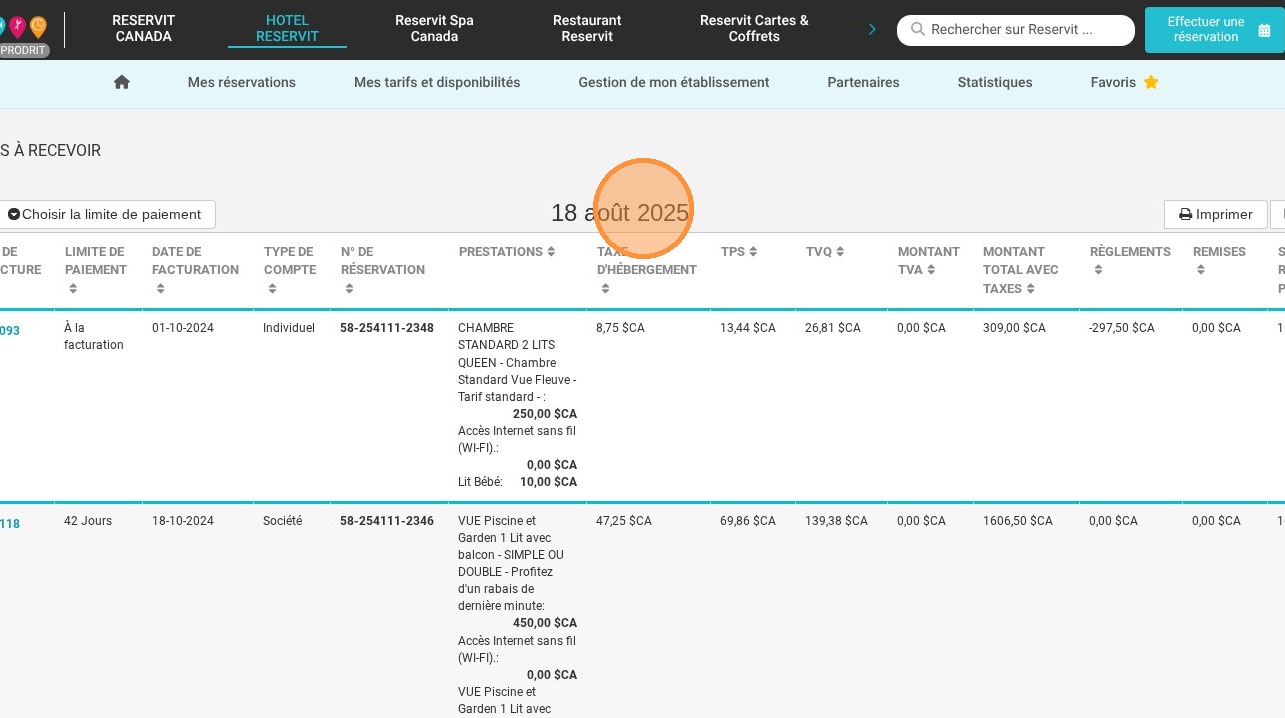The width and height of the screenshot is (1285, 718).
Task: Sort by TPS column
Action: click(753, 252)
